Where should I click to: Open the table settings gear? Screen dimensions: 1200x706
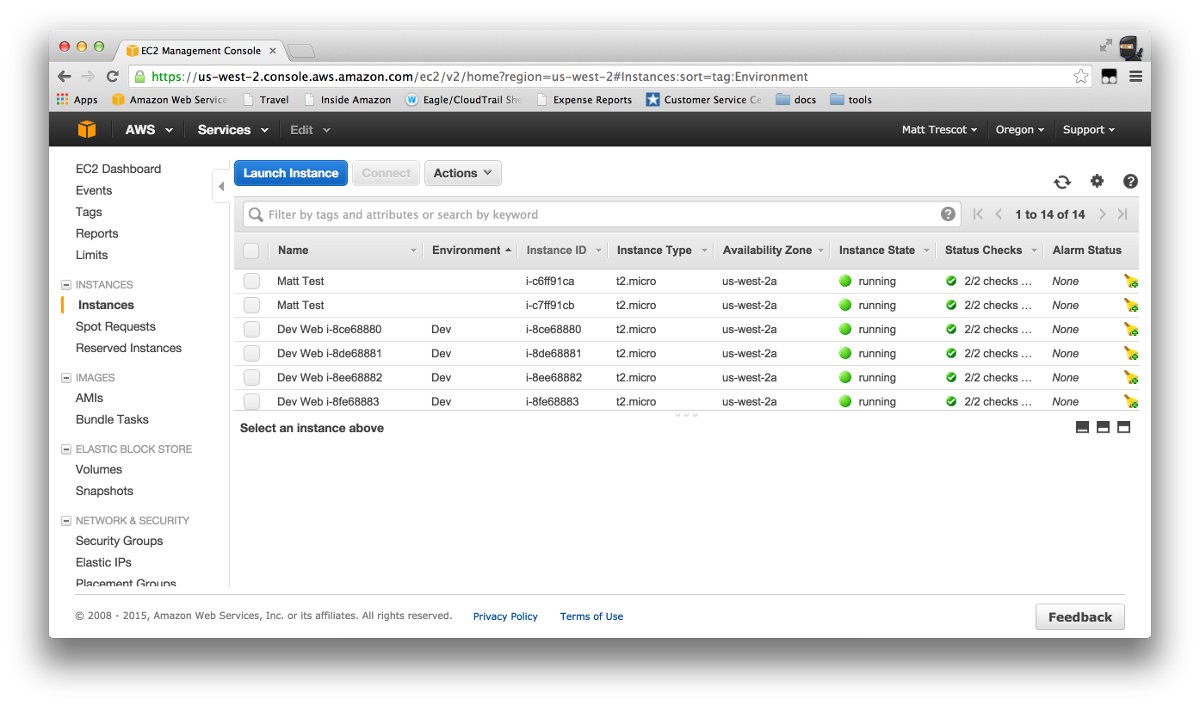coord(1097,181)
